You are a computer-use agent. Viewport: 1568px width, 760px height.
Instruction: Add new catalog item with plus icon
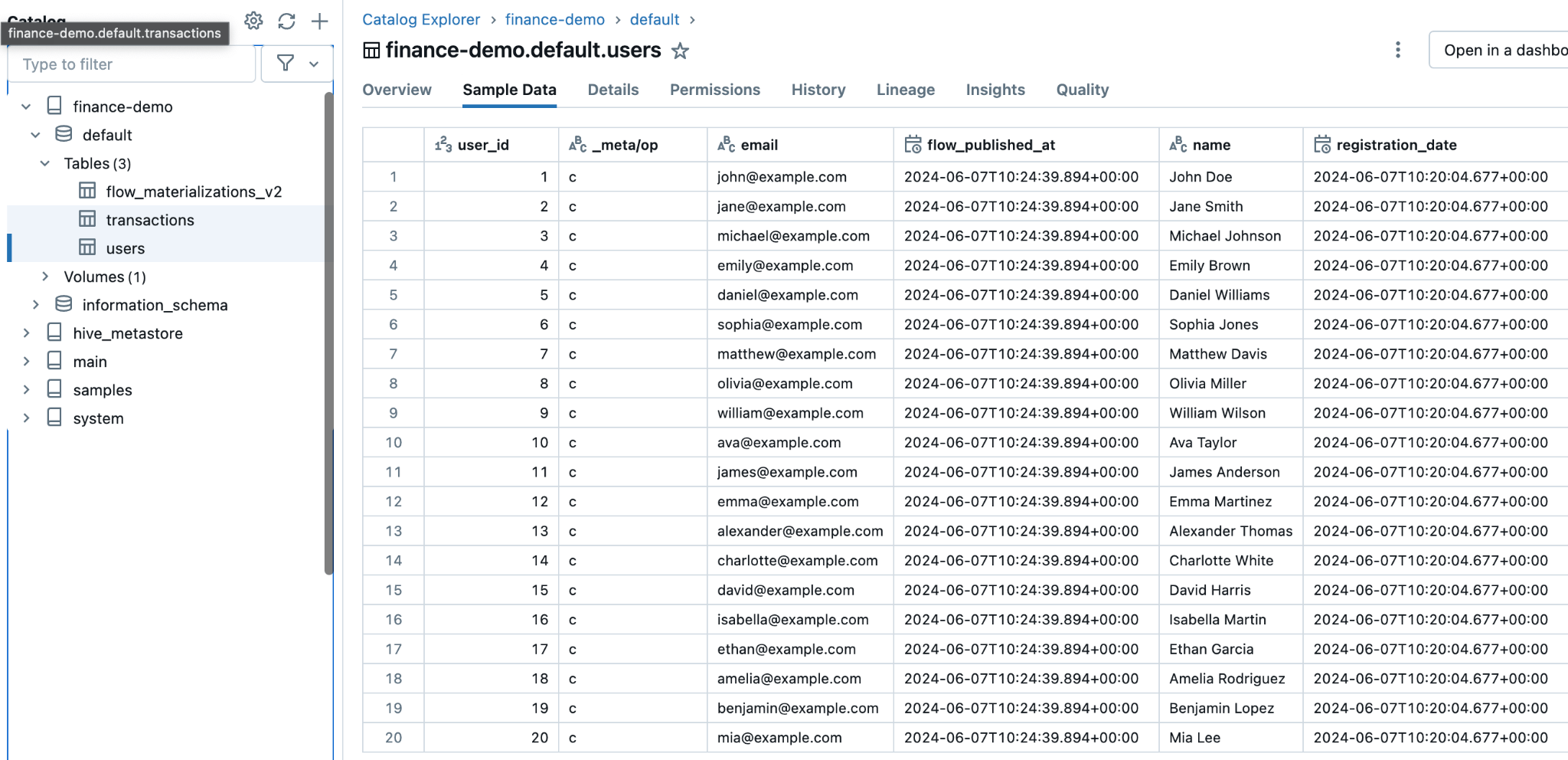(320, 21)
